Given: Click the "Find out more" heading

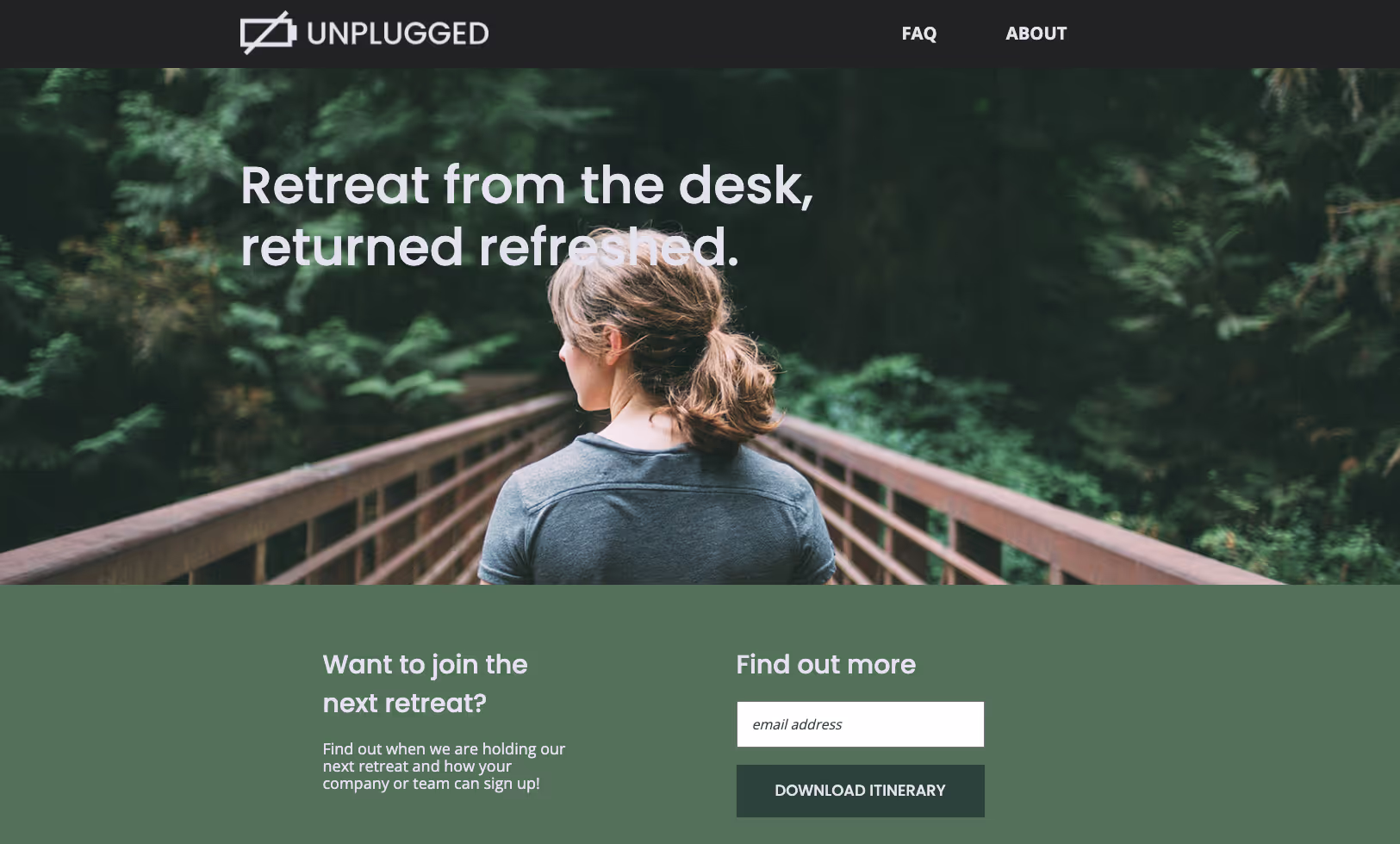Looking at the screenshot, I should click(x=825, y=665).
